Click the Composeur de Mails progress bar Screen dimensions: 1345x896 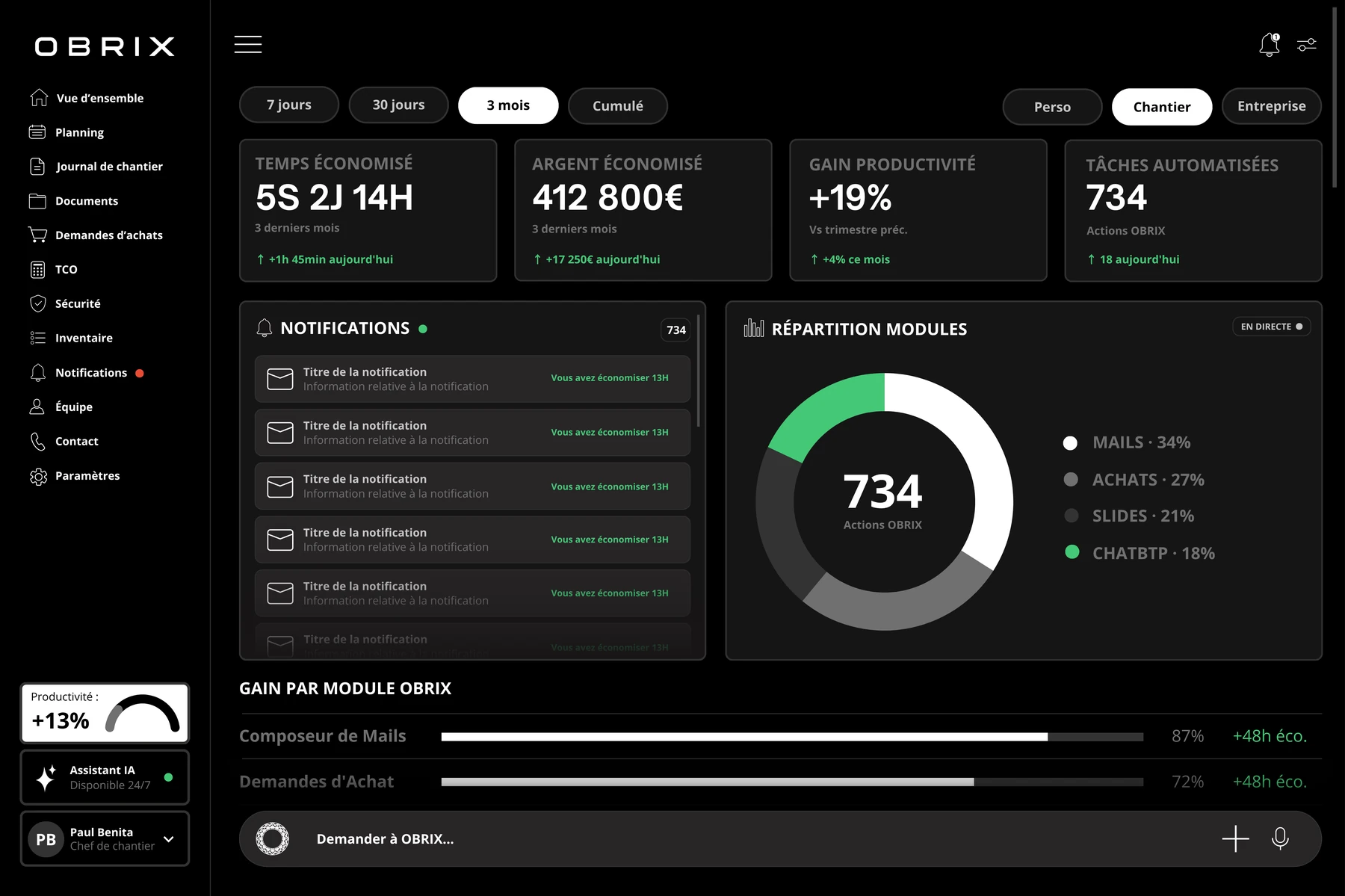[x=792, y=737]
